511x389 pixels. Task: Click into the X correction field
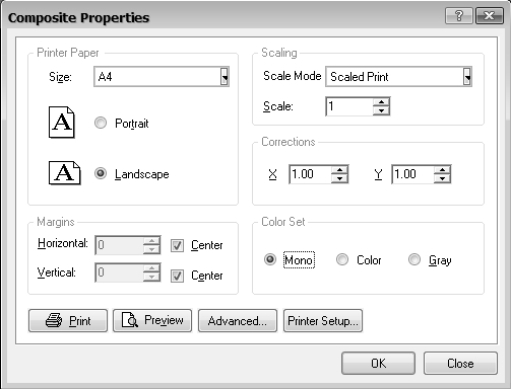(310, 174)
